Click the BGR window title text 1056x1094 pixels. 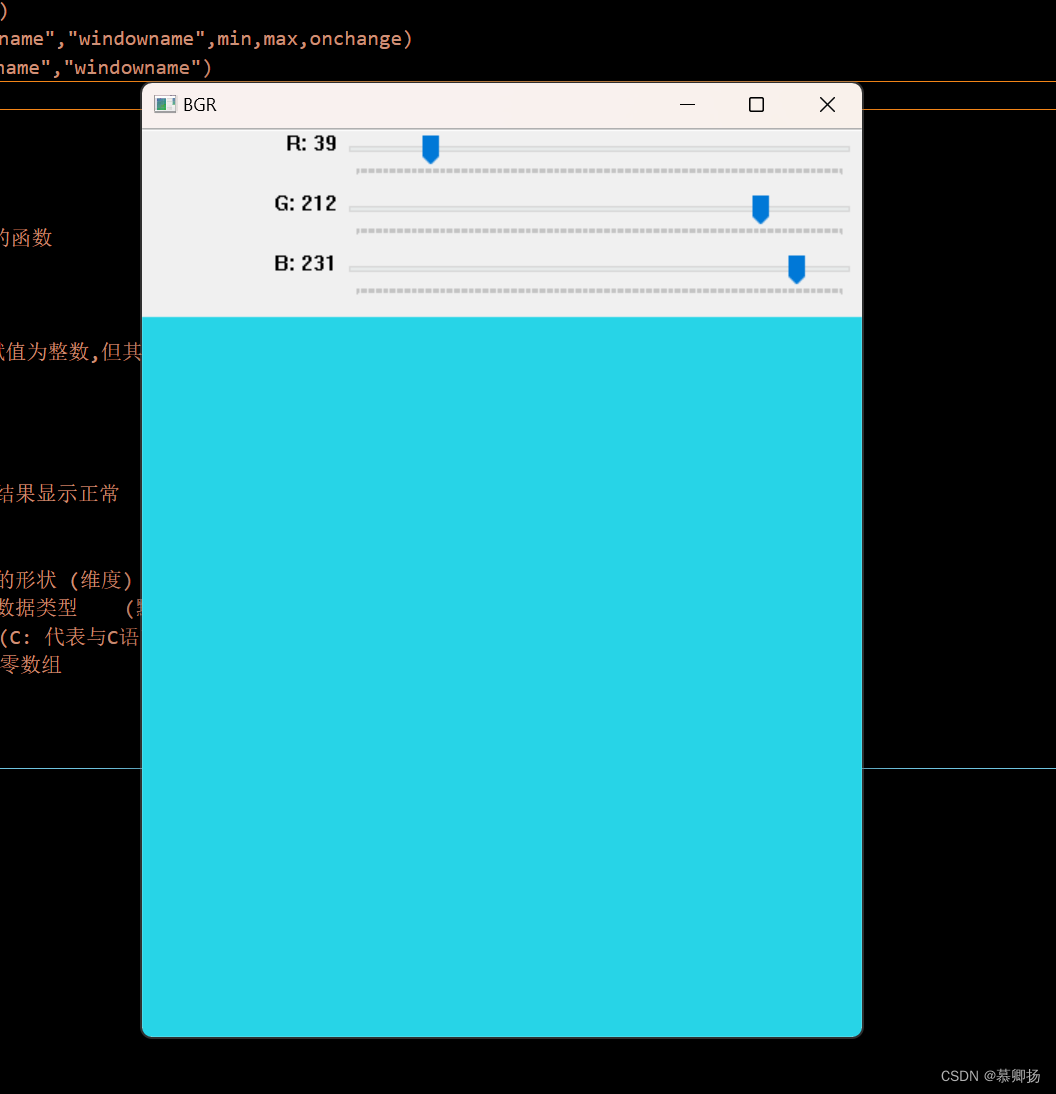[199, 105]
